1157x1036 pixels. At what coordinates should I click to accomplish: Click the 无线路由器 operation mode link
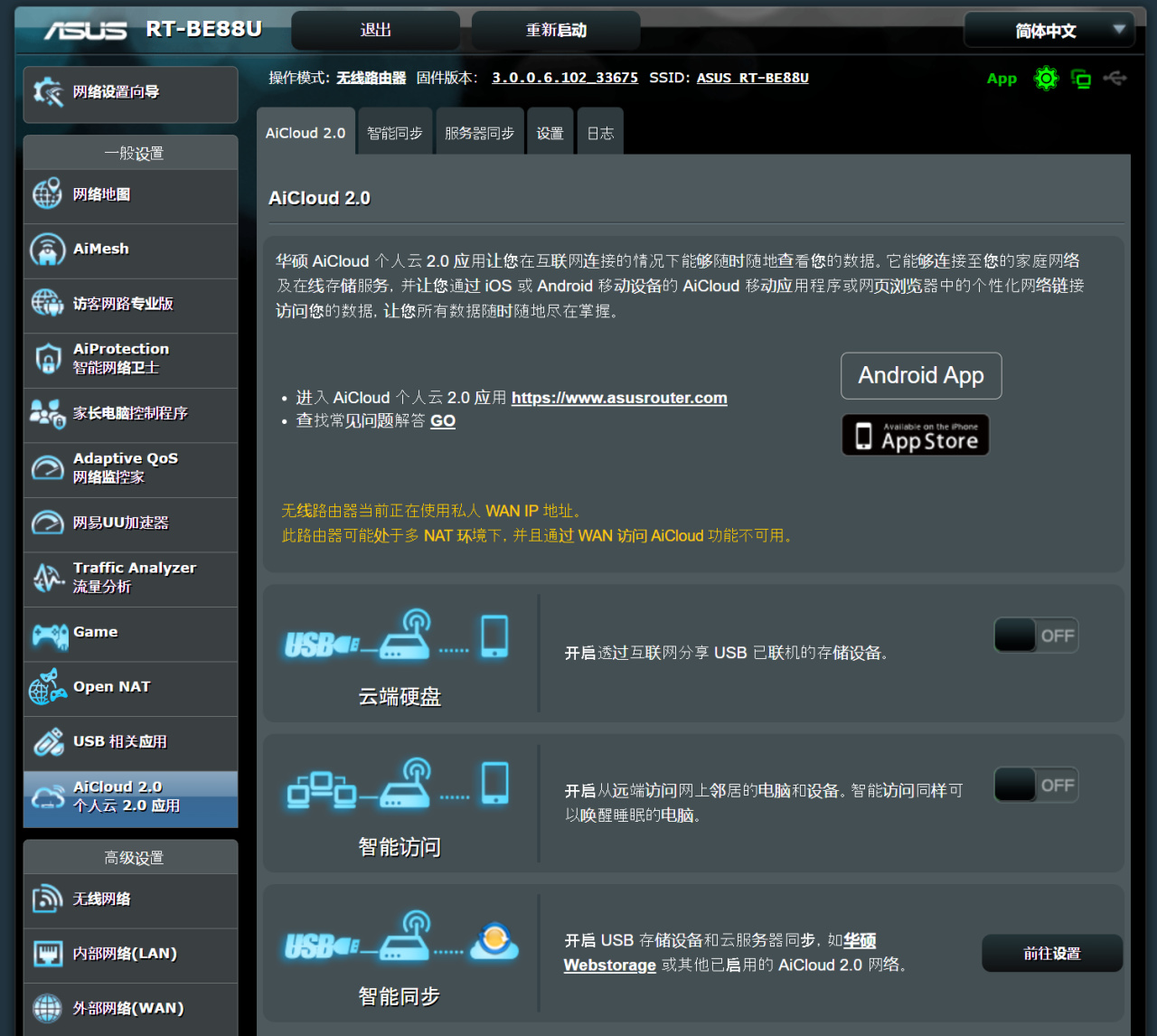(372, 78)
